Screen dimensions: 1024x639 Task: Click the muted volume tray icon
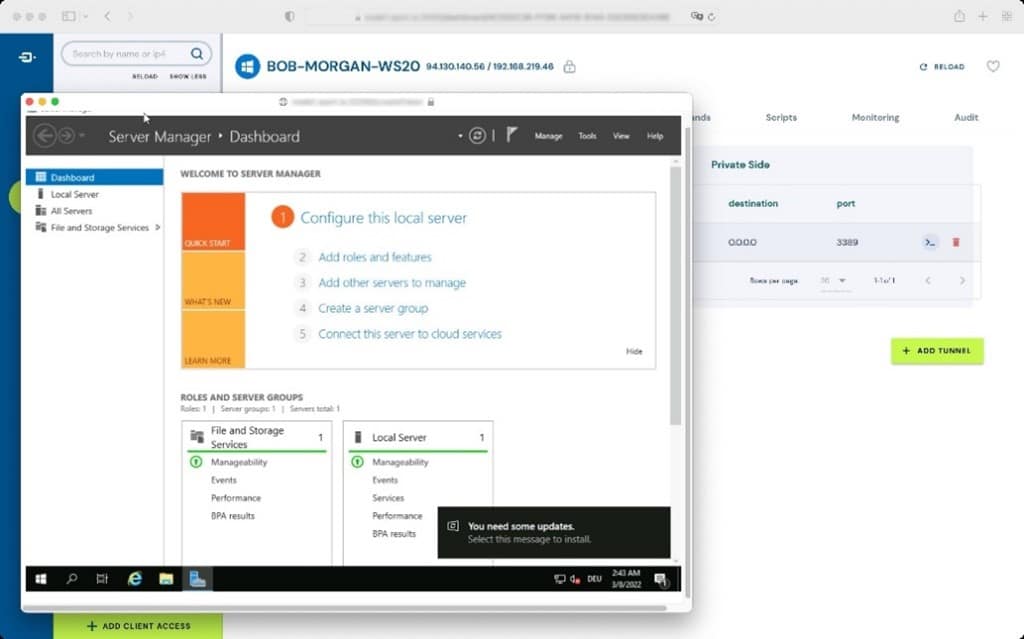(x=575, y=579)
